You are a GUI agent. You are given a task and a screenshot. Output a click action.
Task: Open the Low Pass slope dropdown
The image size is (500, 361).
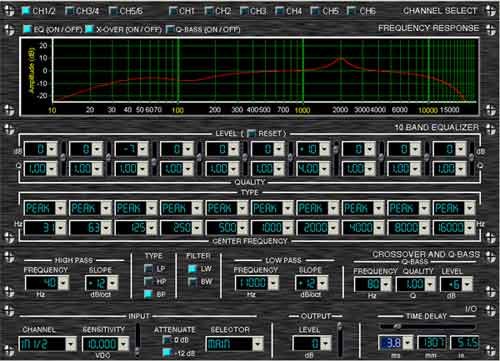pyautogui.click(x=322, y=283)
